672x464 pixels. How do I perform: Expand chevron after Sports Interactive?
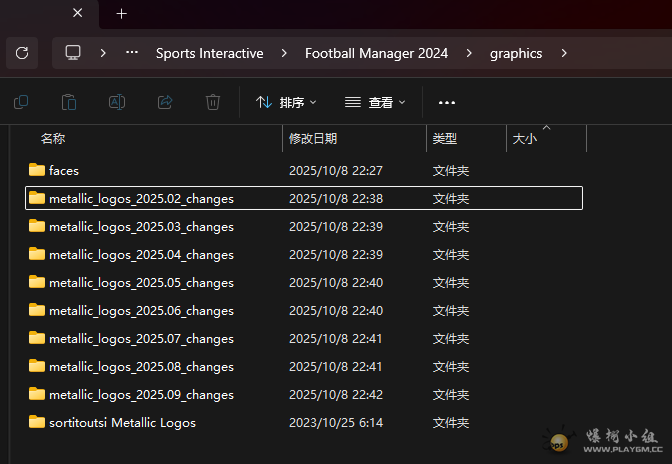[x=284, y=53]
